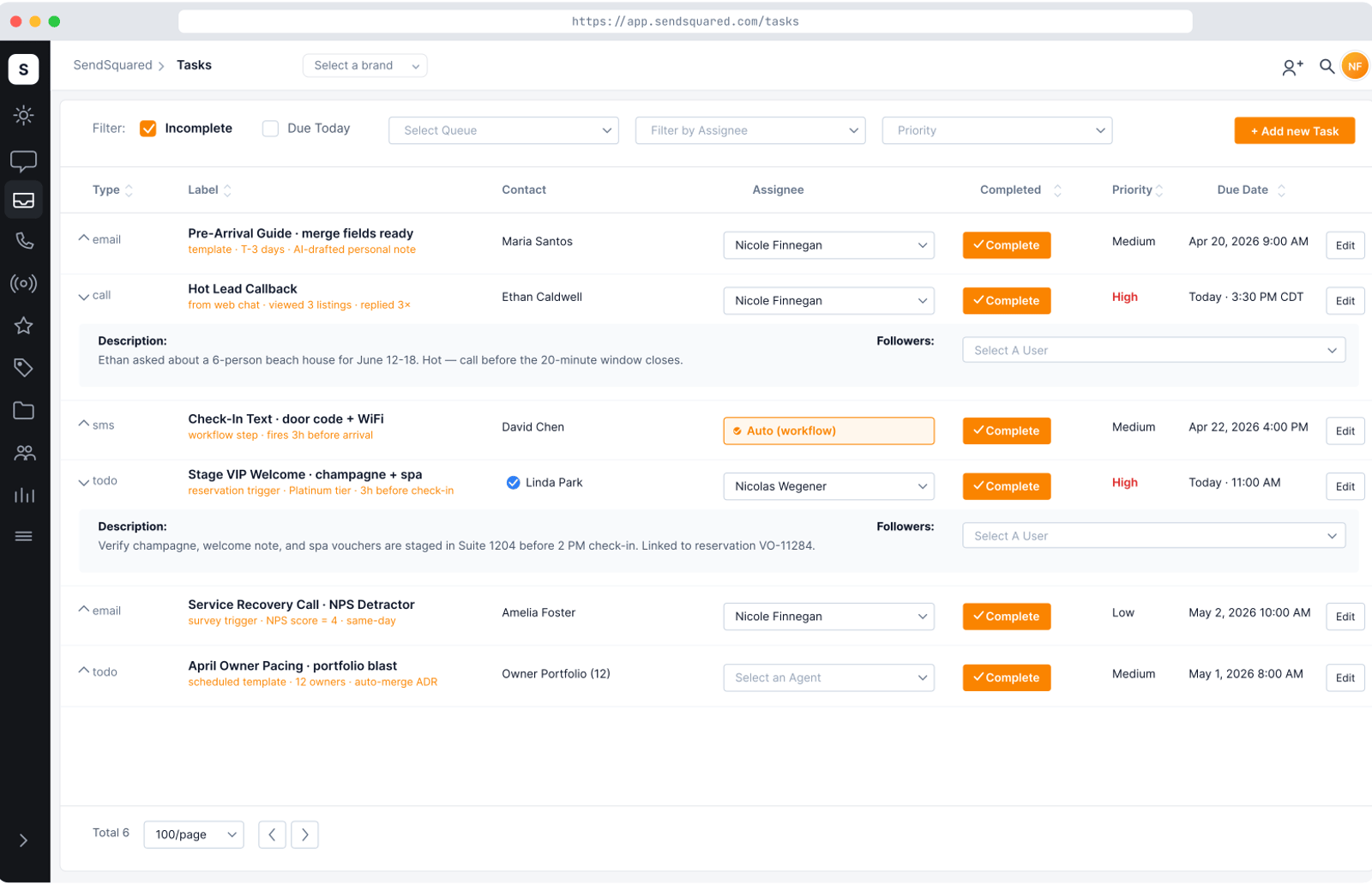Click the Add new Task button

[1295, 131]
